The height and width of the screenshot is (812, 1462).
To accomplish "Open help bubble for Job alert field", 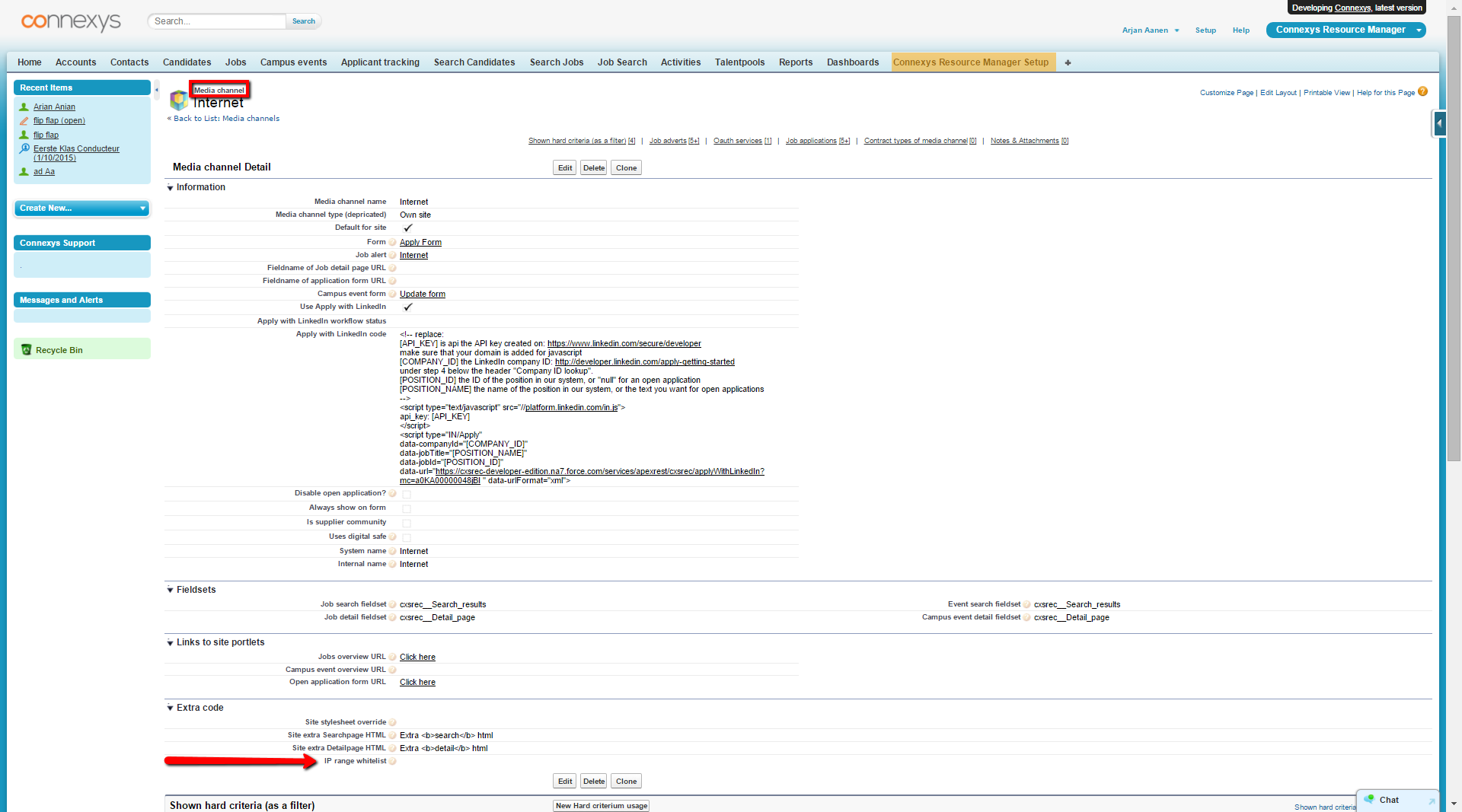I will point(393,256).
